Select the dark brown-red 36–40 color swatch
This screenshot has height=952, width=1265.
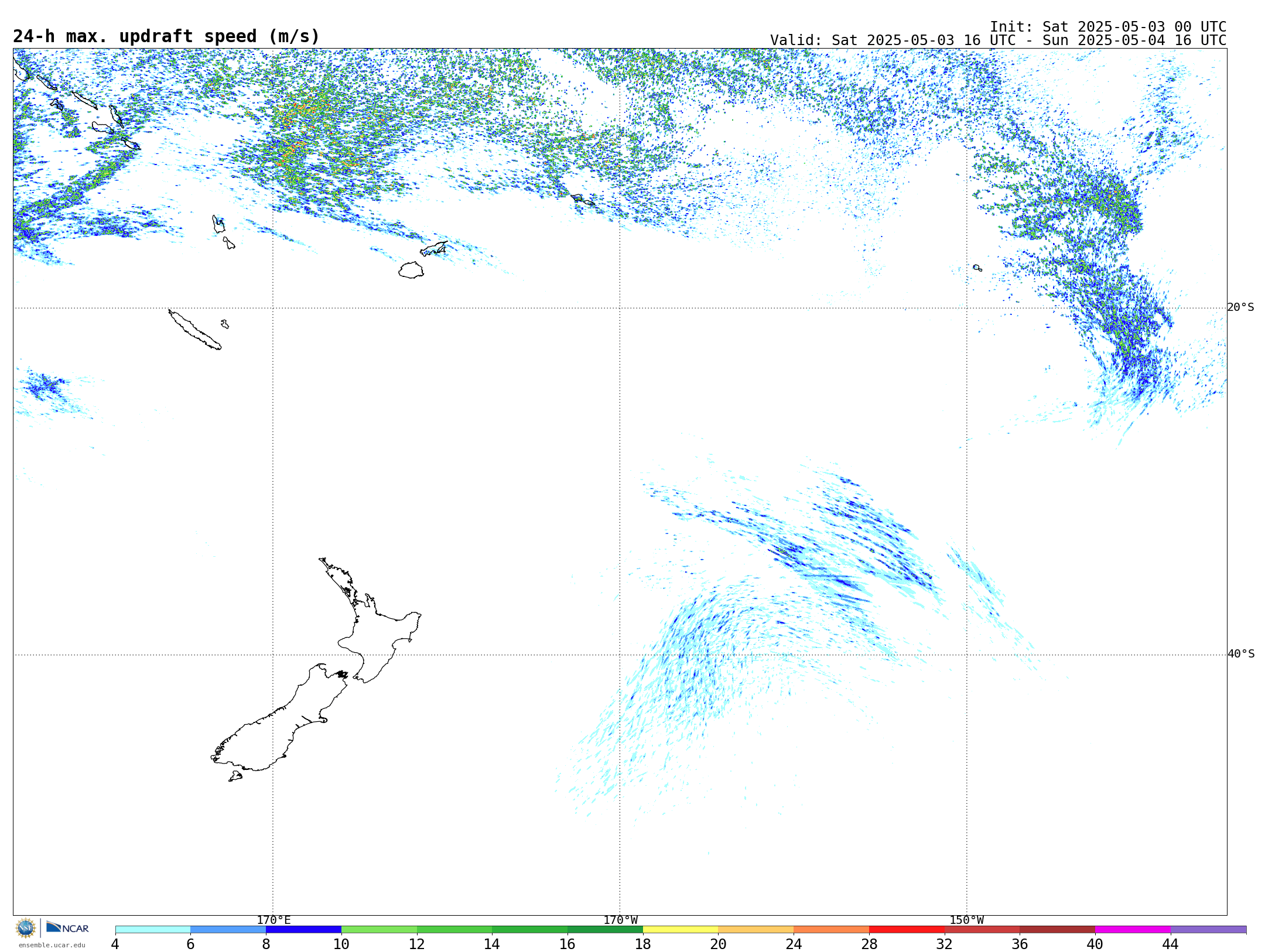pyautogui.click(x=1058, y=930)
